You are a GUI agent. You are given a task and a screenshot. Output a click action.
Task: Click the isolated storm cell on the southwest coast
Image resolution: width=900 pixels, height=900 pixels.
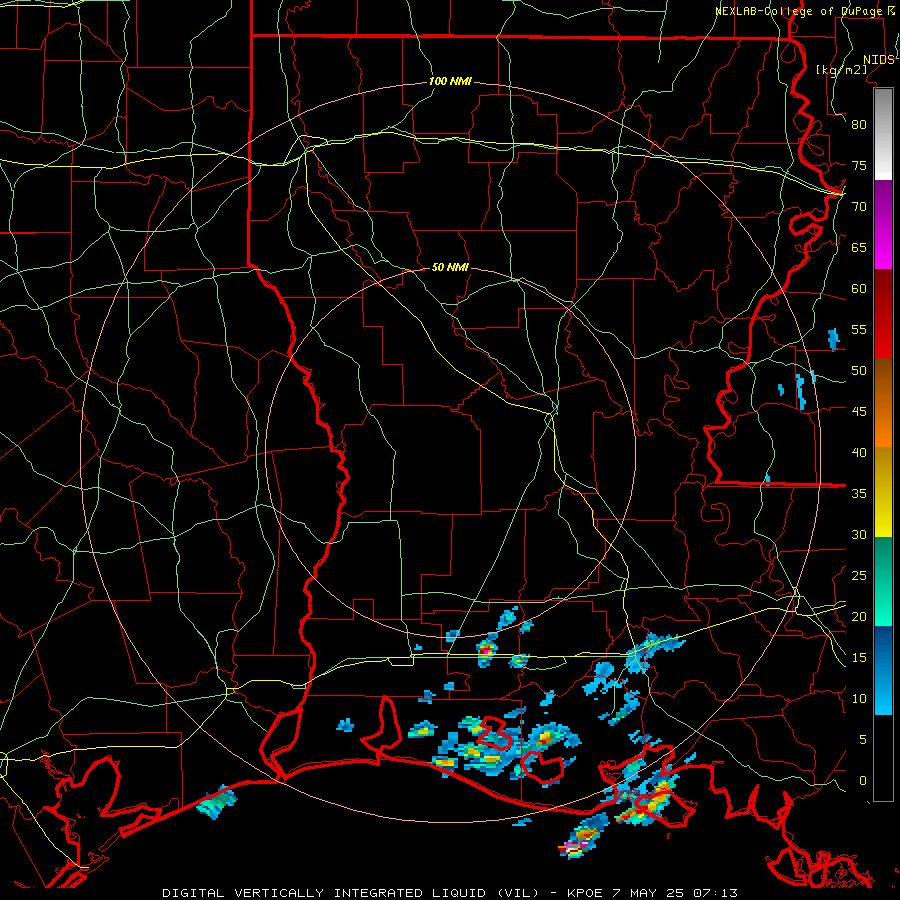tap(216, 802)
